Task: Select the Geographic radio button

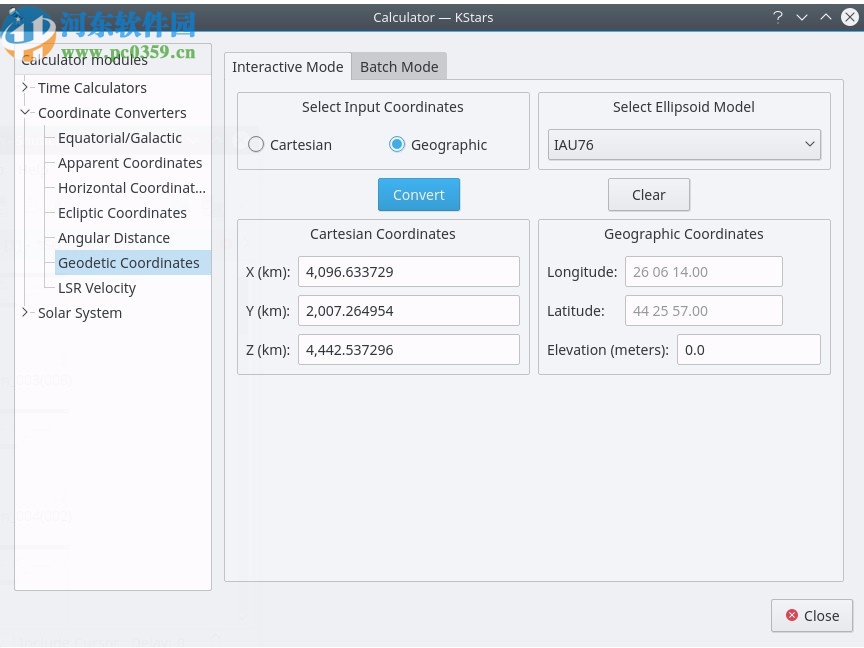Action: (397, 145)
